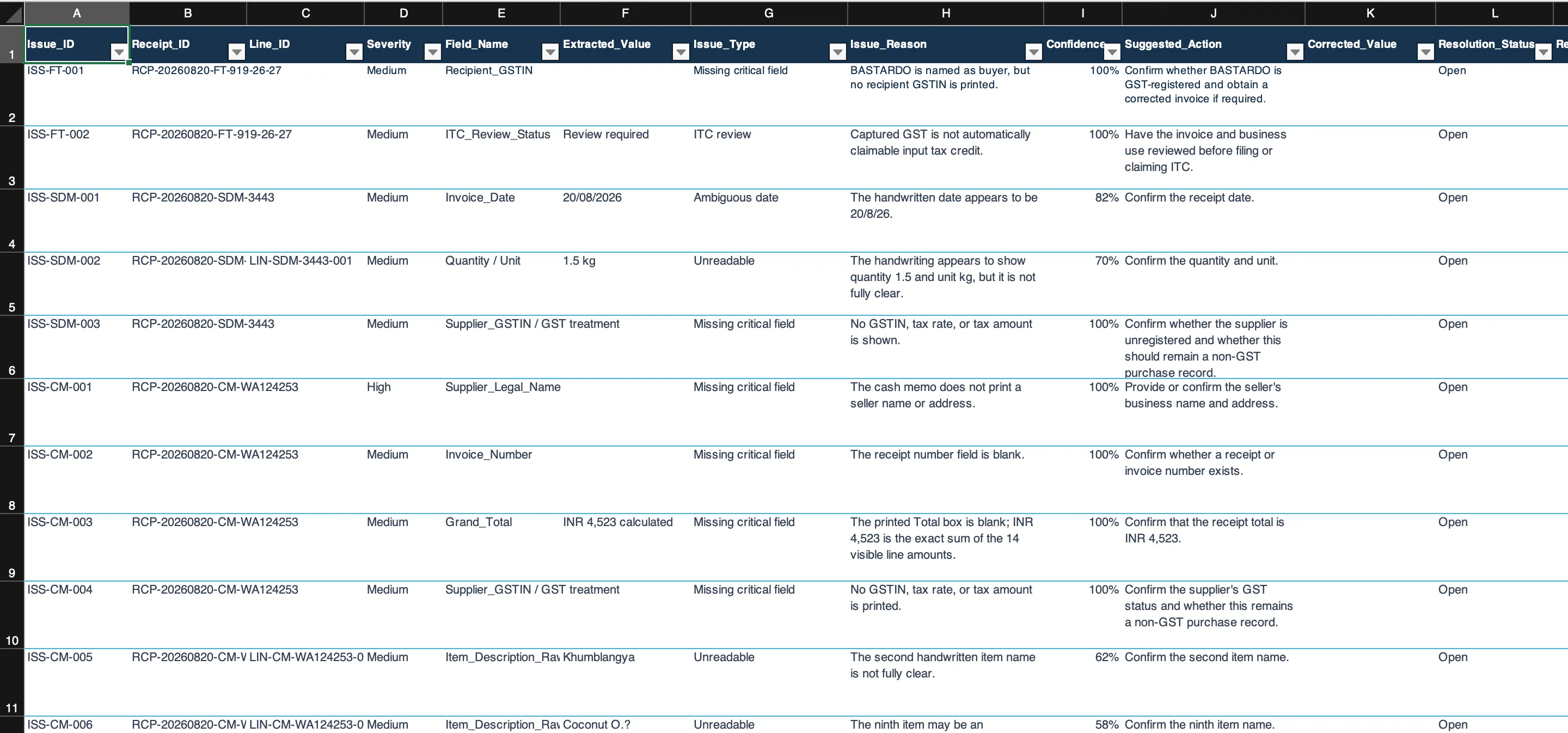Open the Confidence filter dropdown
Viewport: 1568px width, 733px height.
(x=1111, y=52)
